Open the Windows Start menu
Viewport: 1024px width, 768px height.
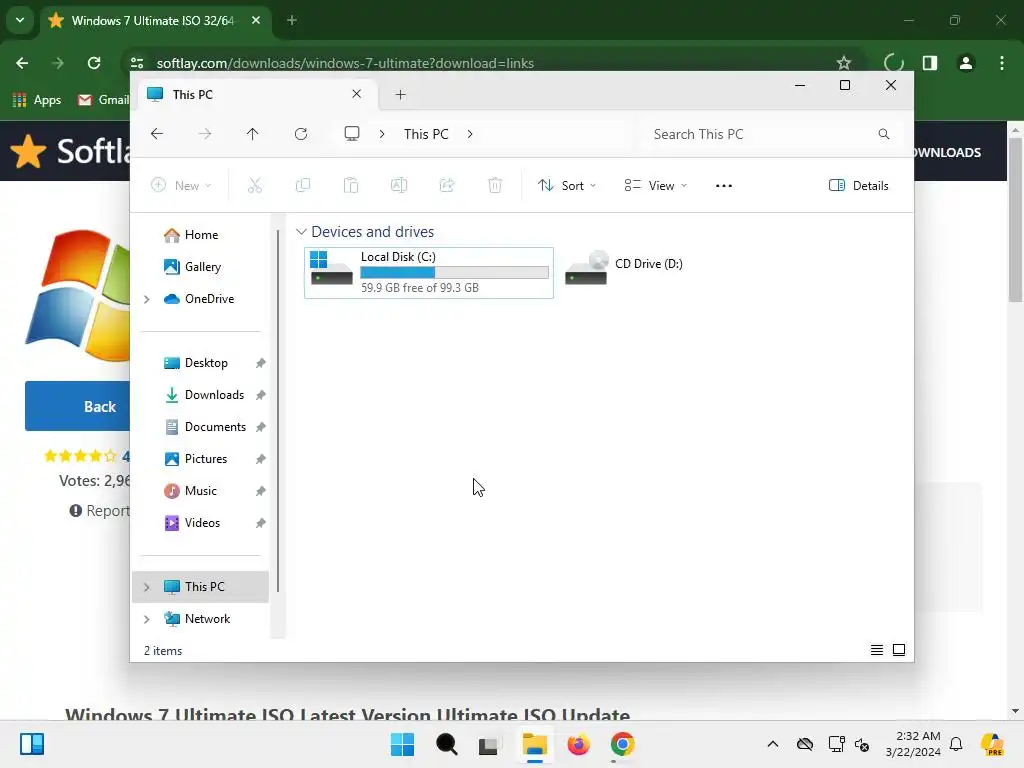point(402,744)
